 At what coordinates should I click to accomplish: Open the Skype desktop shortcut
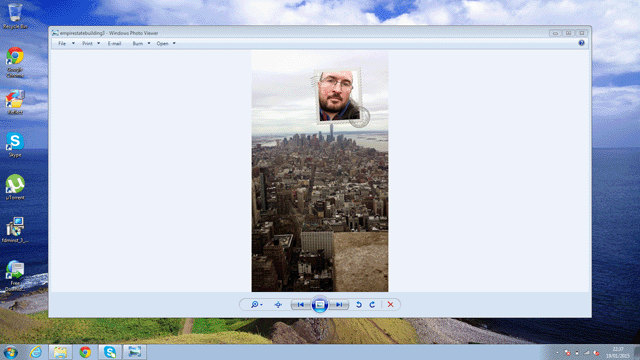(15, 145)
